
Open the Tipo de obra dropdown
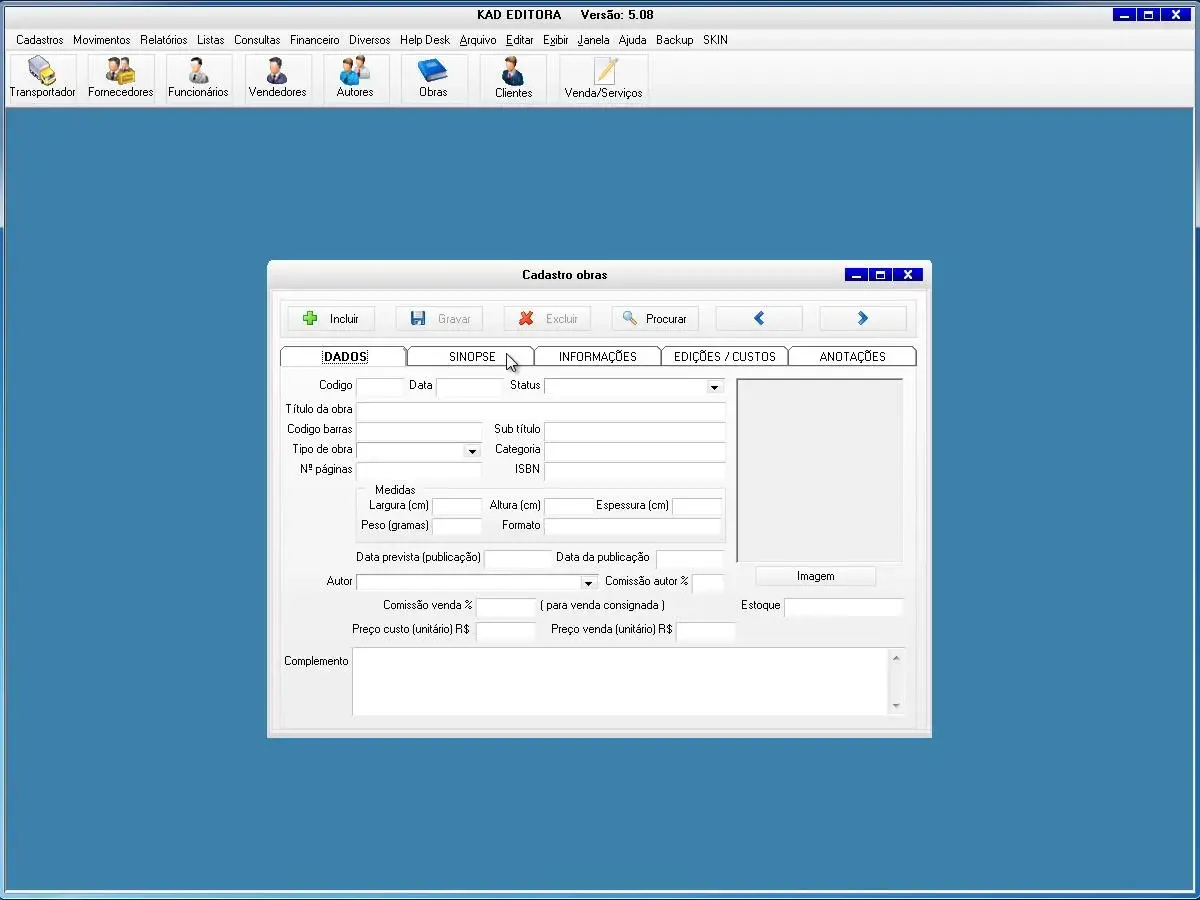coord(472,452)
